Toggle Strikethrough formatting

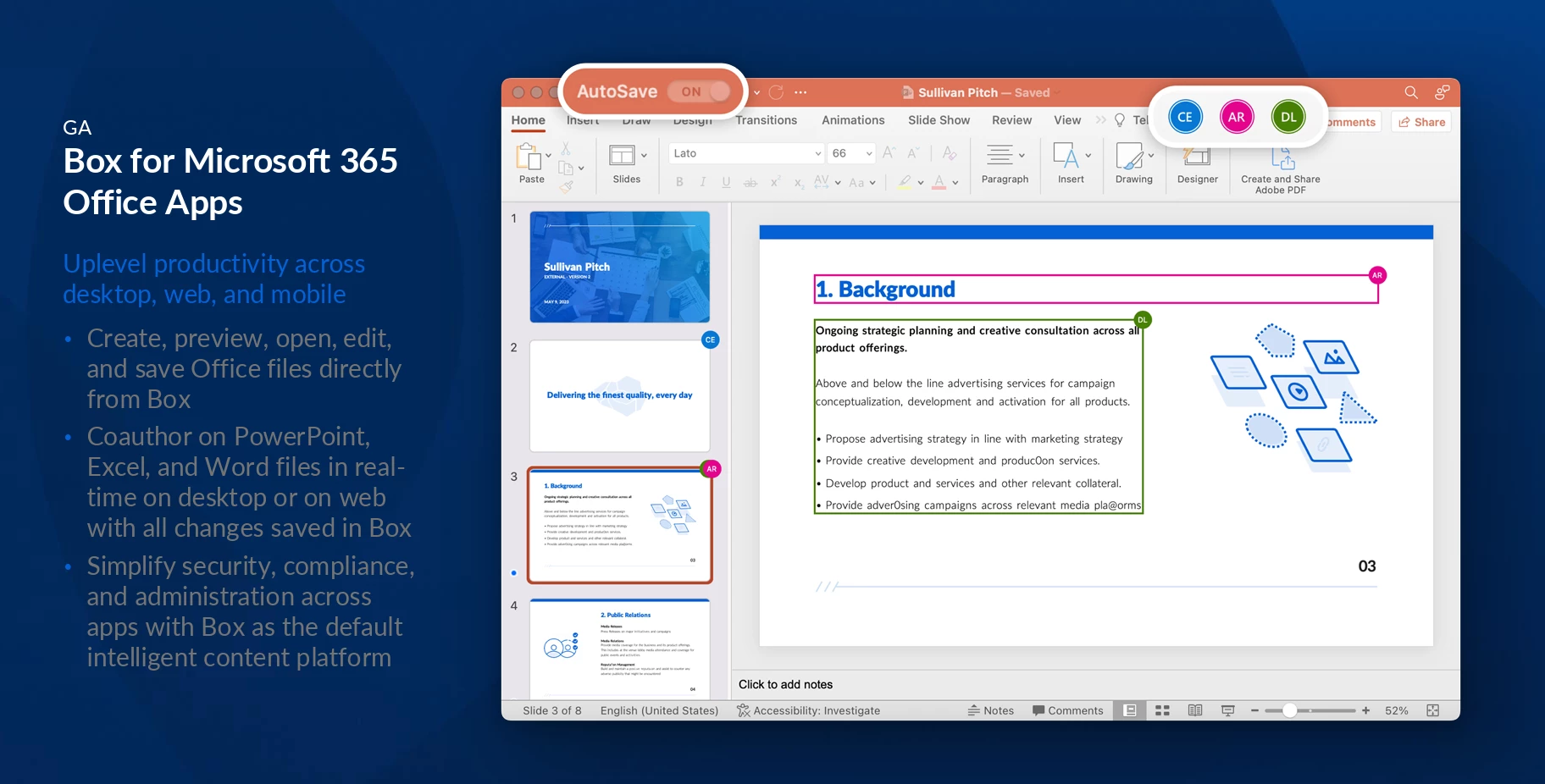pos(750,182)
